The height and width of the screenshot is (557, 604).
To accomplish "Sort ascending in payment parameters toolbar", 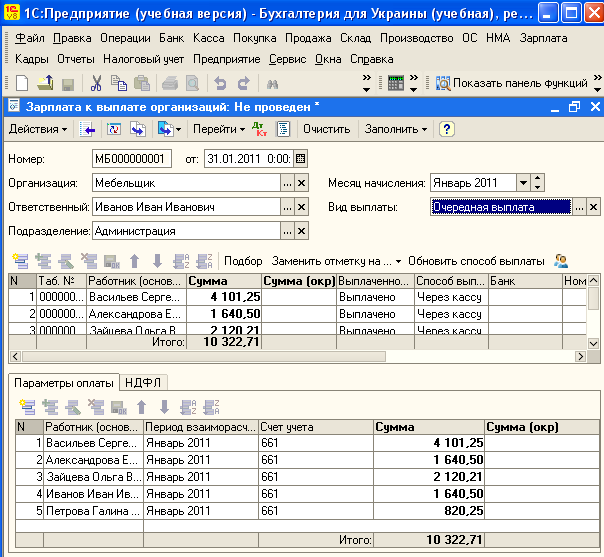I will (x=188, y=407).
